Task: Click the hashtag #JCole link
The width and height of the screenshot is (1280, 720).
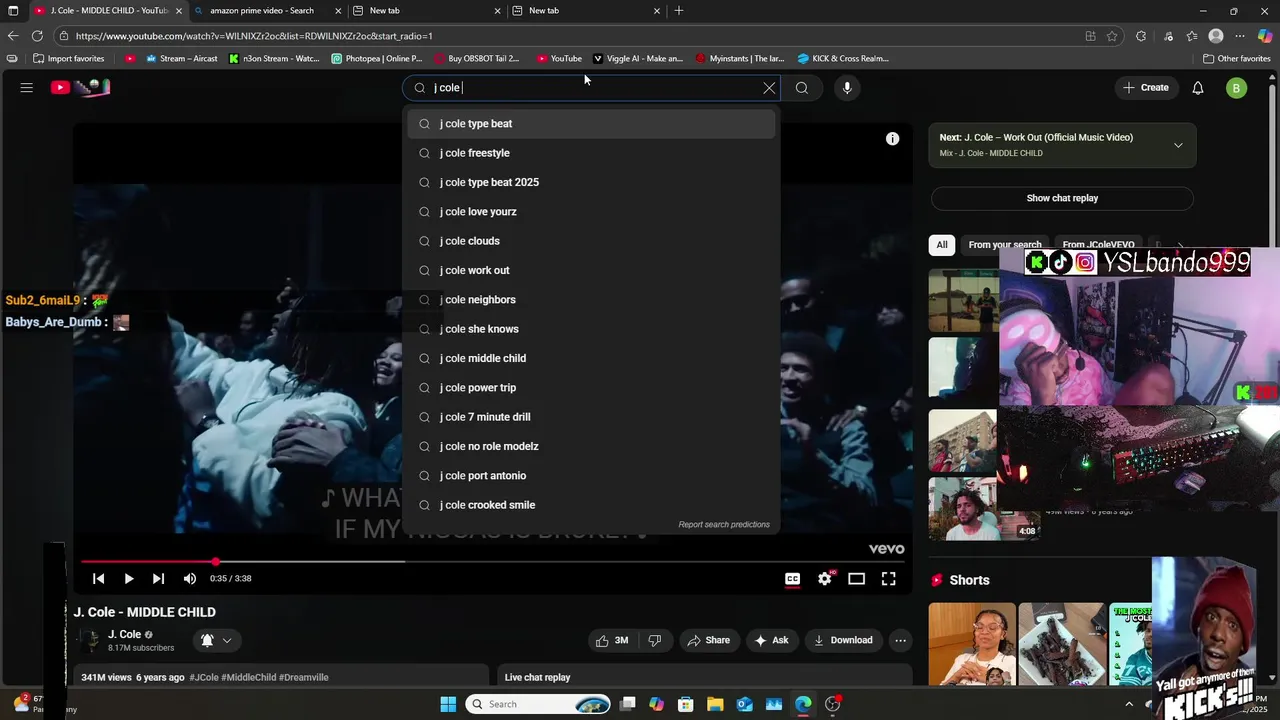Action: 203,678
